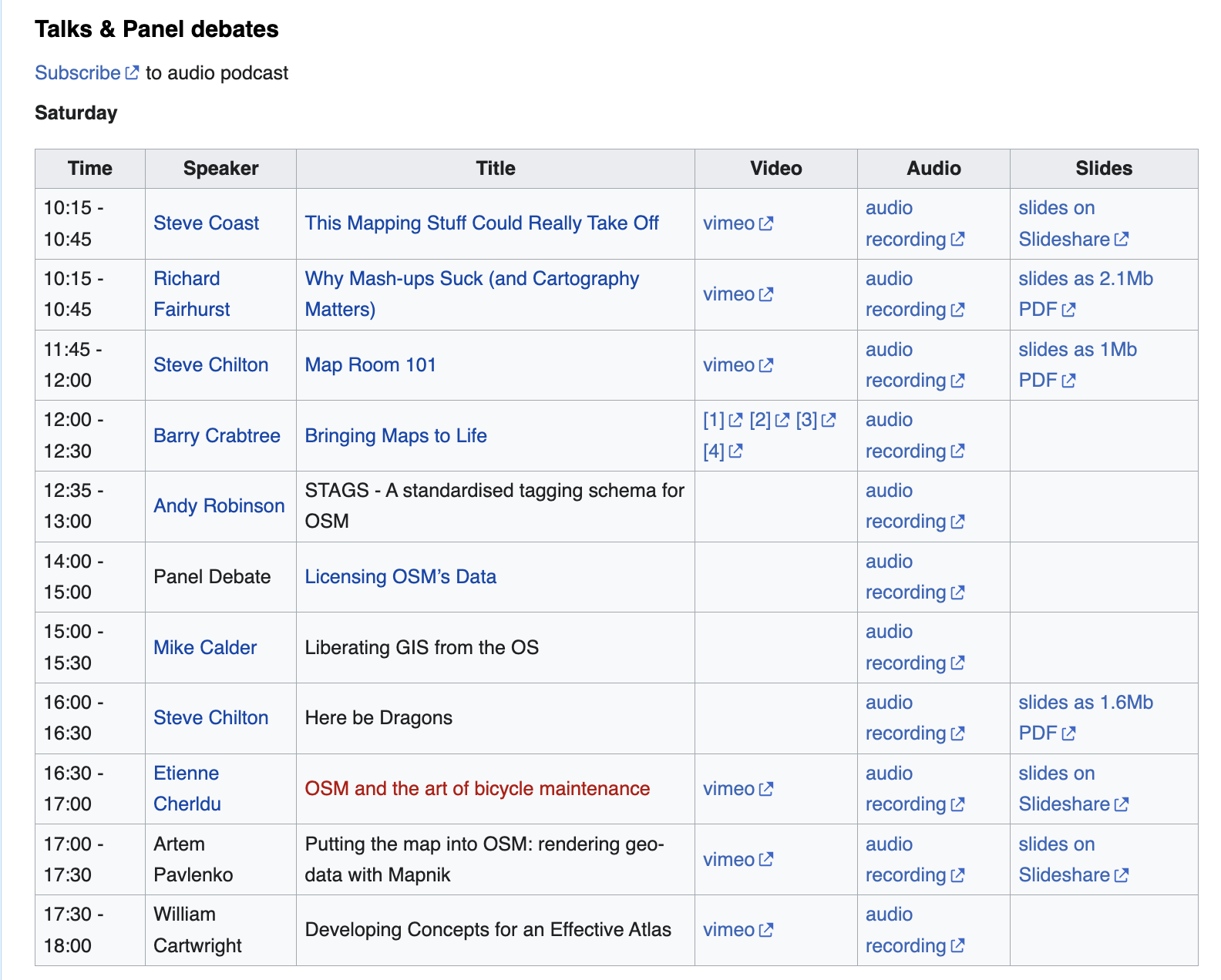Open audio recording for Etienne Cherldu talk
This screenshot has width=1221, height=980.
pyautogui.click(x=914, y=789)
